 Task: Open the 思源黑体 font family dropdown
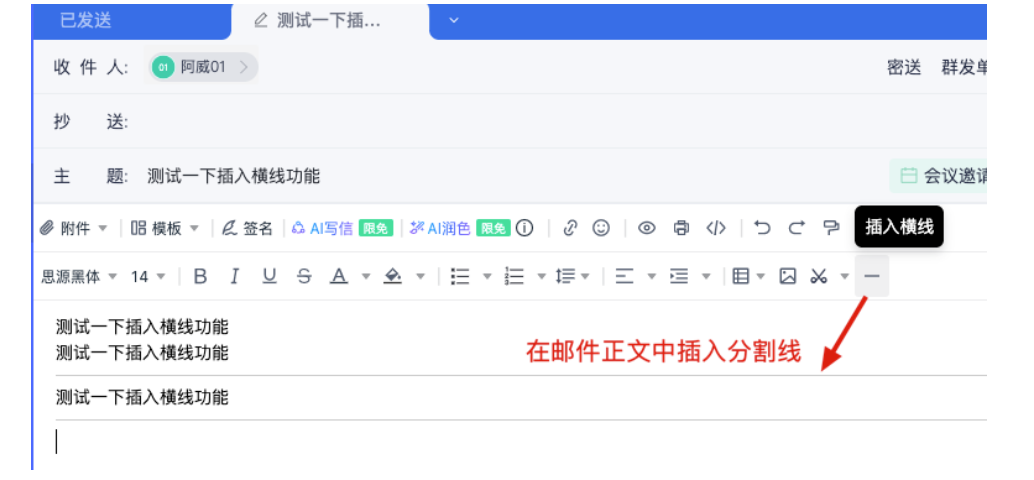click(x=79, y=276)
